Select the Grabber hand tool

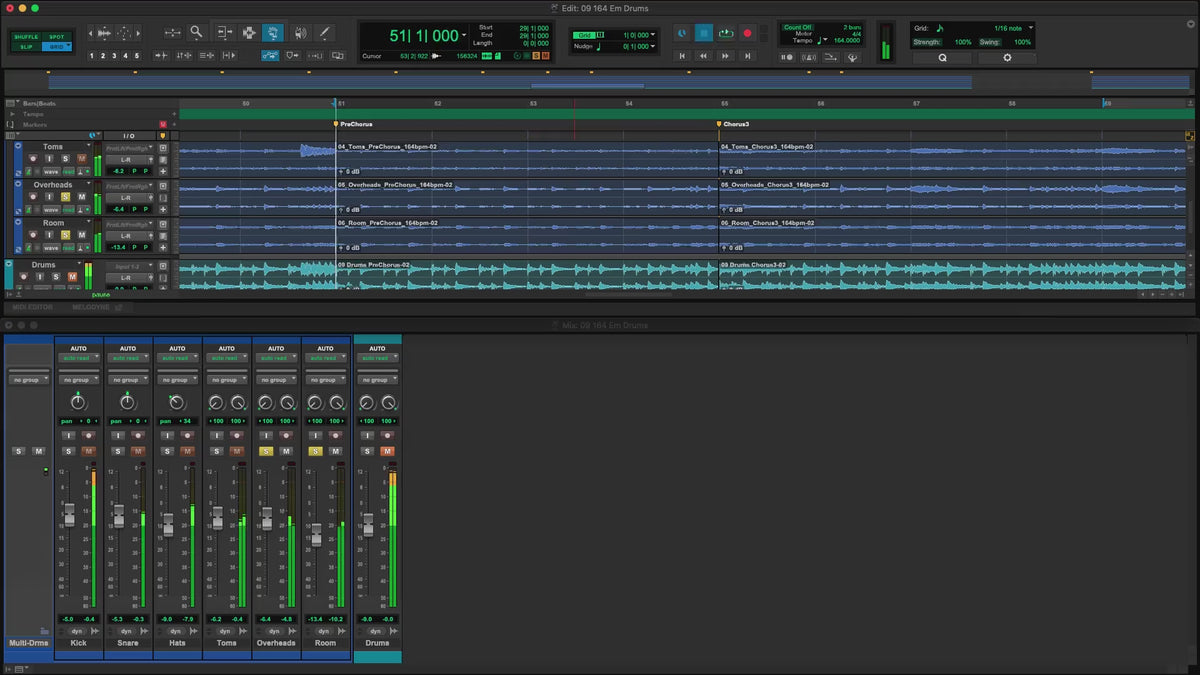point(272,33)
